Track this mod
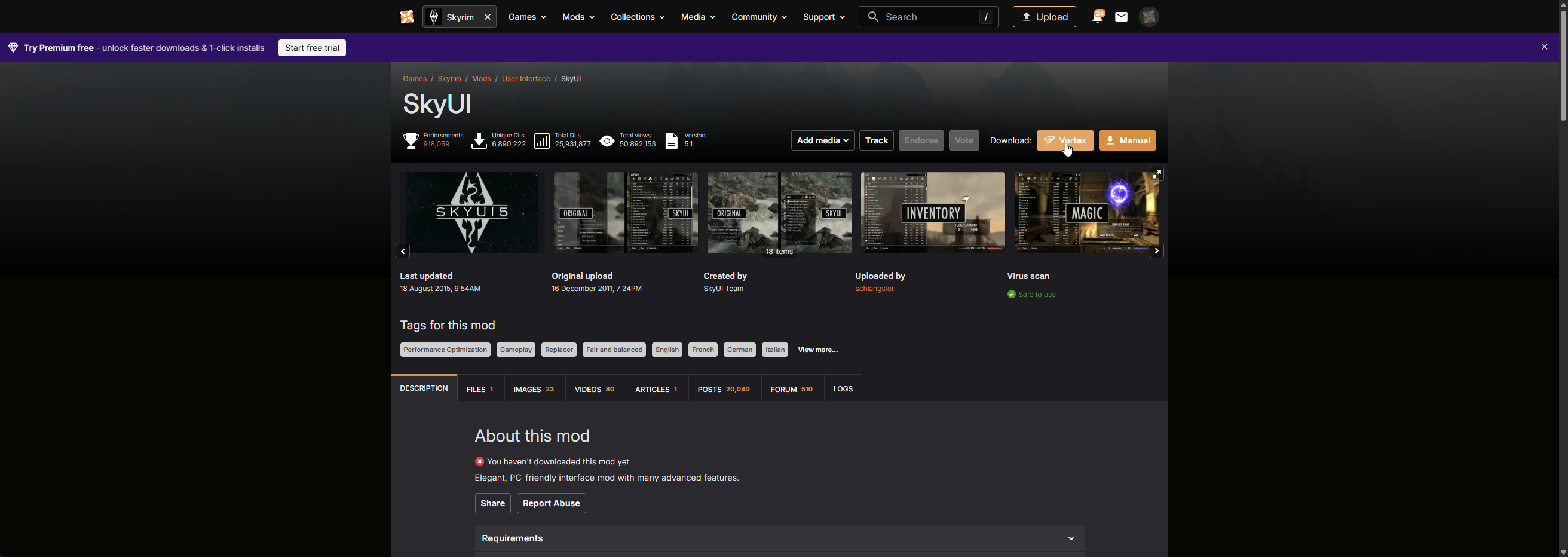 tap(876, 140)
